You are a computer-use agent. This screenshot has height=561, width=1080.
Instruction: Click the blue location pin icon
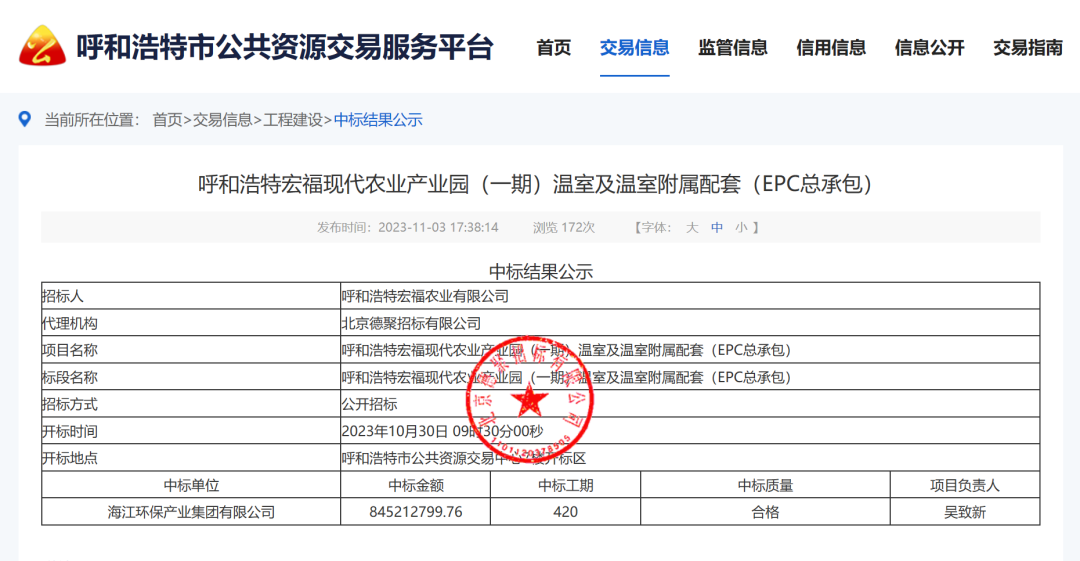(x=25, y=120)
